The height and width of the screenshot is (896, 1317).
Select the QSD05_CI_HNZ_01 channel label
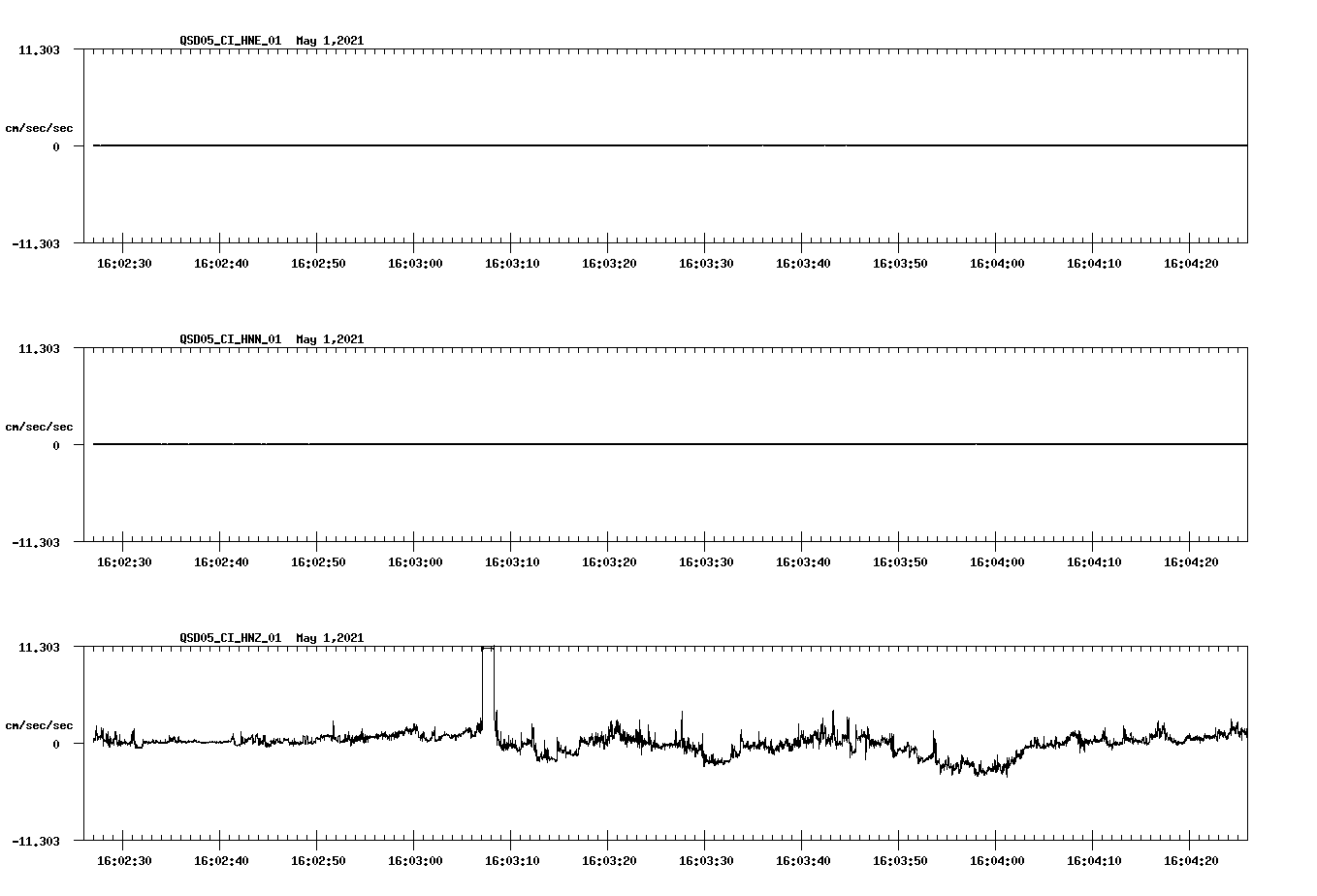click(227, 637)
